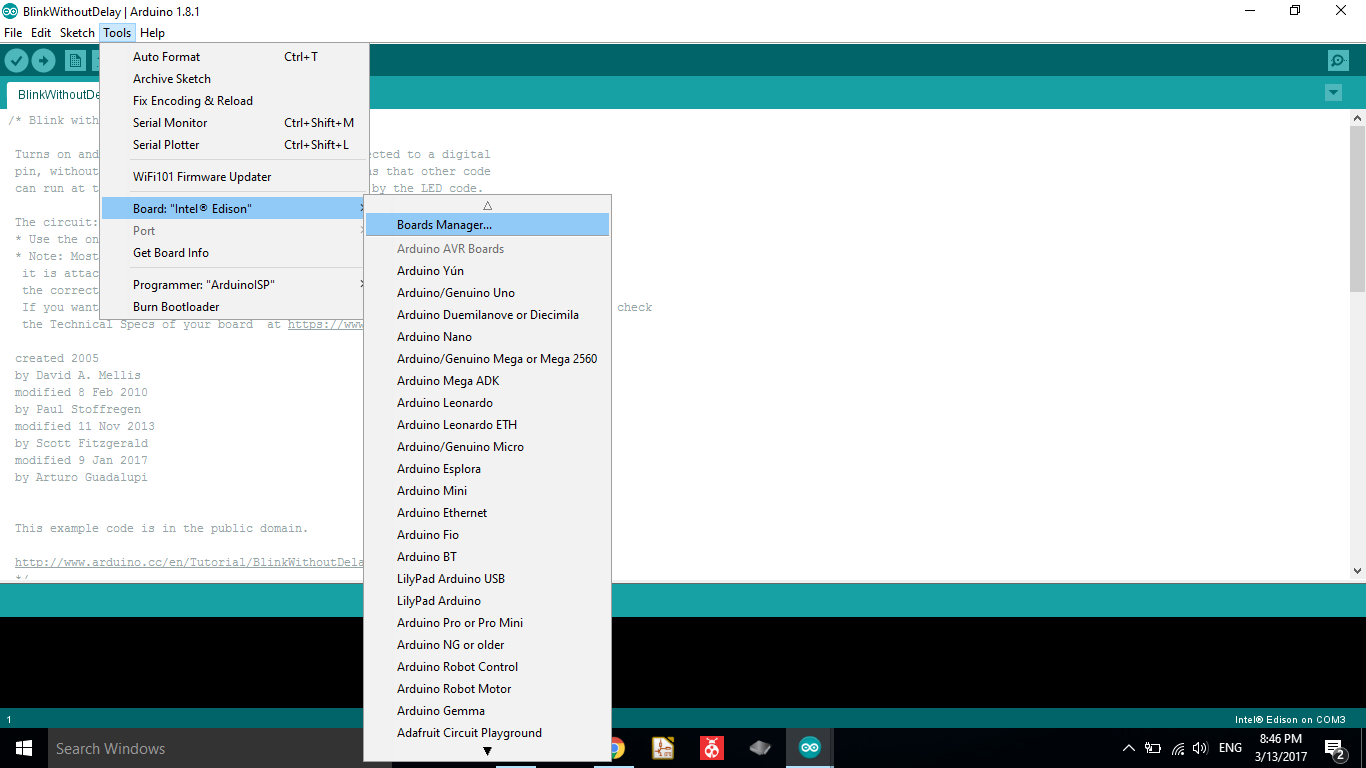
Task: Select Arduino Duemilanove or Diecimila board
Action: pos(487,315)
